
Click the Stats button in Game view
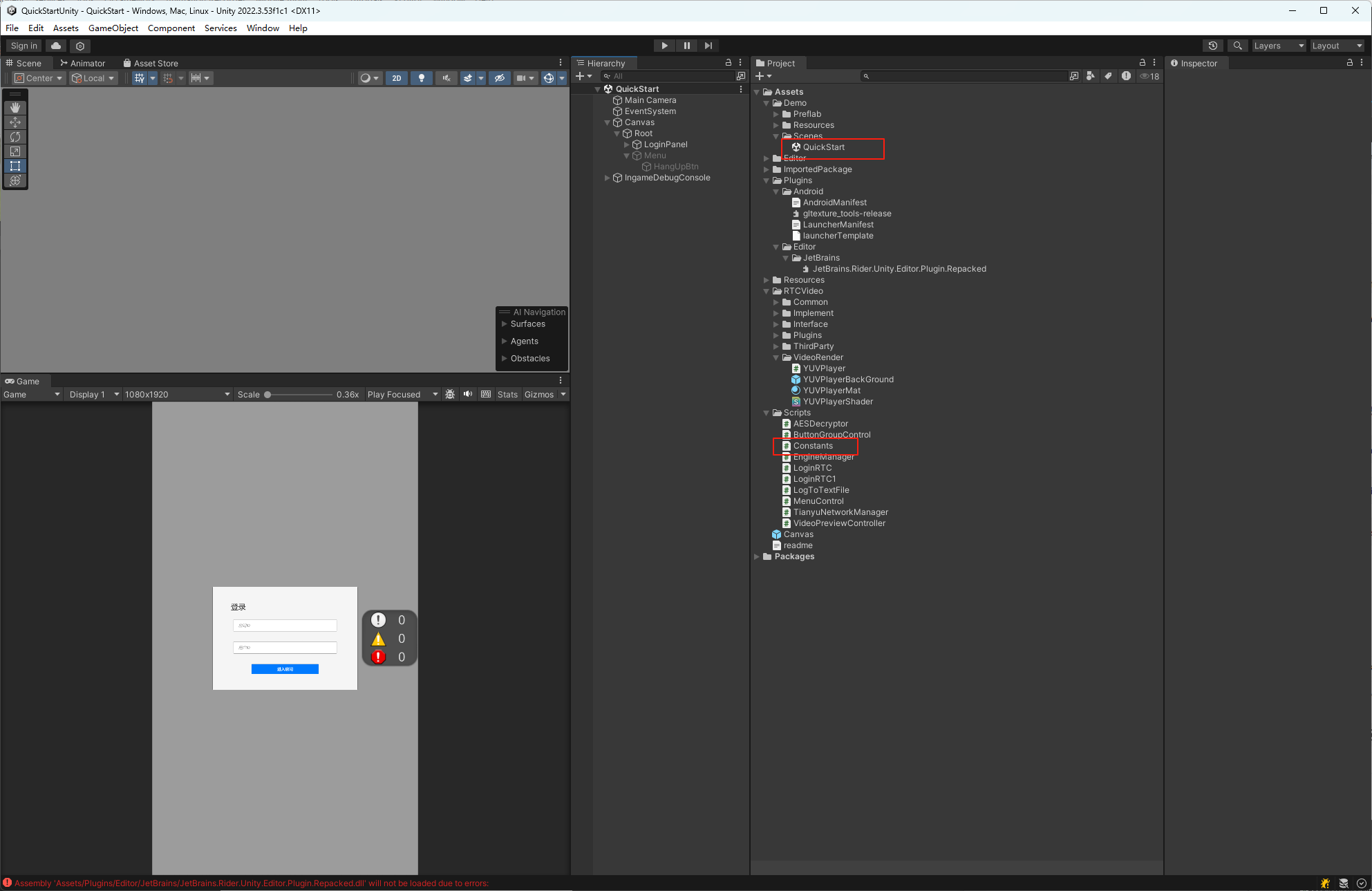pyautogui.click(x=507, y=394)
